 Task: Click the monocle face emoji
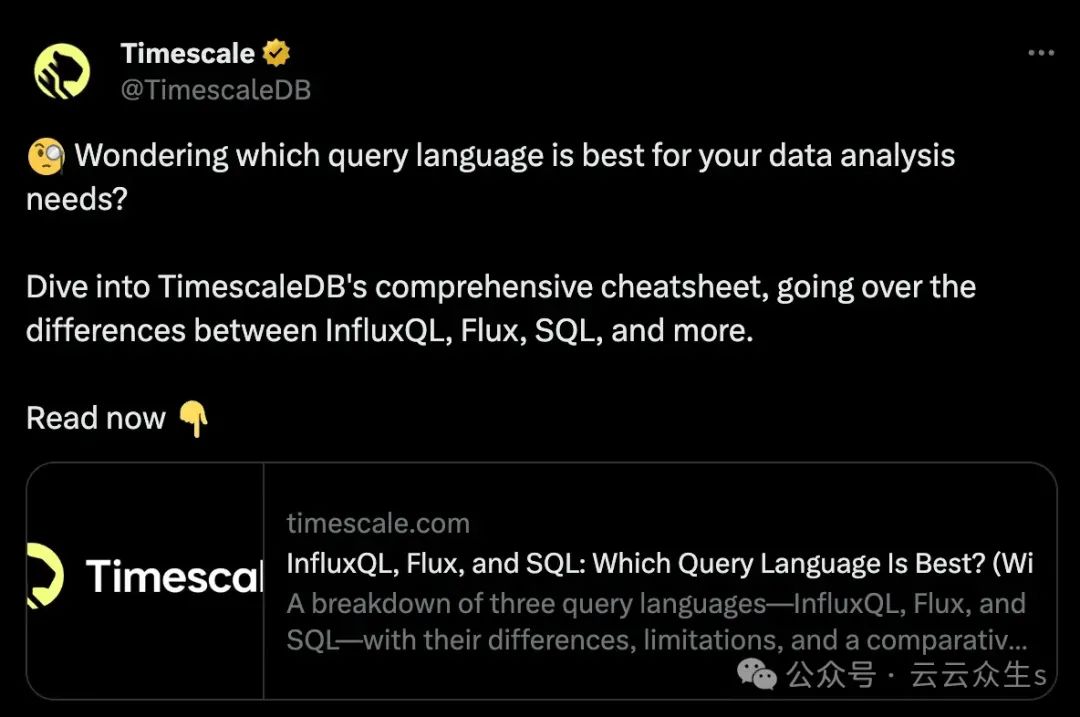pos(46,157)
